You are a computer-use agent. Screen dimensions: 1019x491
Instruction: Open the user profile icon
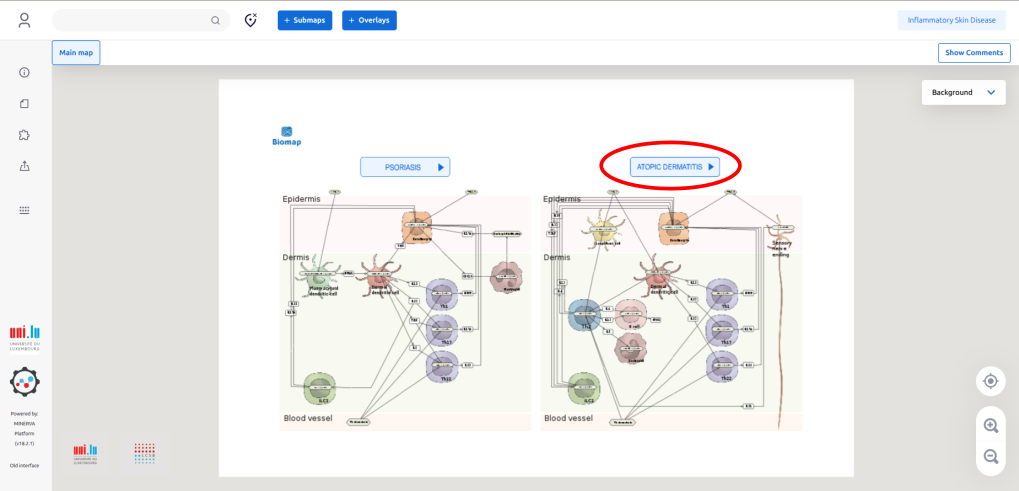(x=25, y=20)
